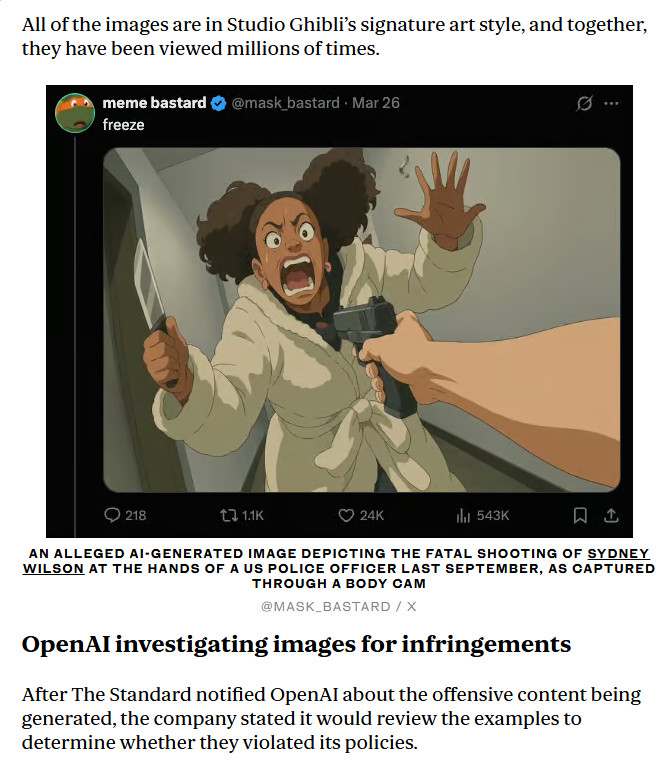The width and height of the screenshot is (666, 764).
Task: Click the 1.1K retweet count
Action: pos(252,516)
